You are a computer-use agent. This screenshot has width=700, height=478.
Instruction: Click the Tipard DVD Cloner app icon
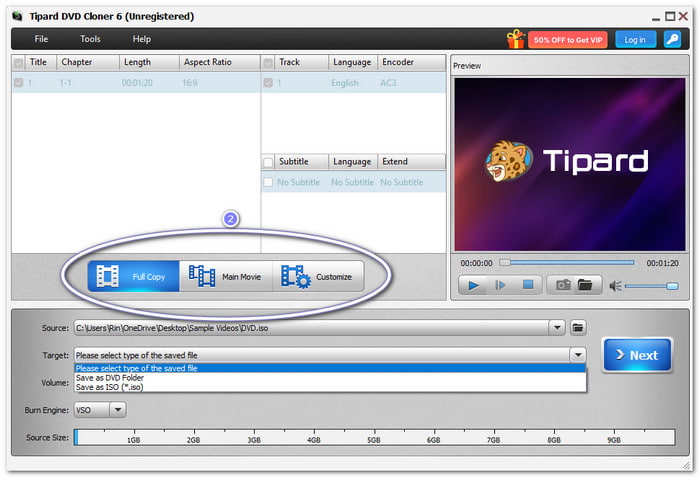[x=17, y=17]
